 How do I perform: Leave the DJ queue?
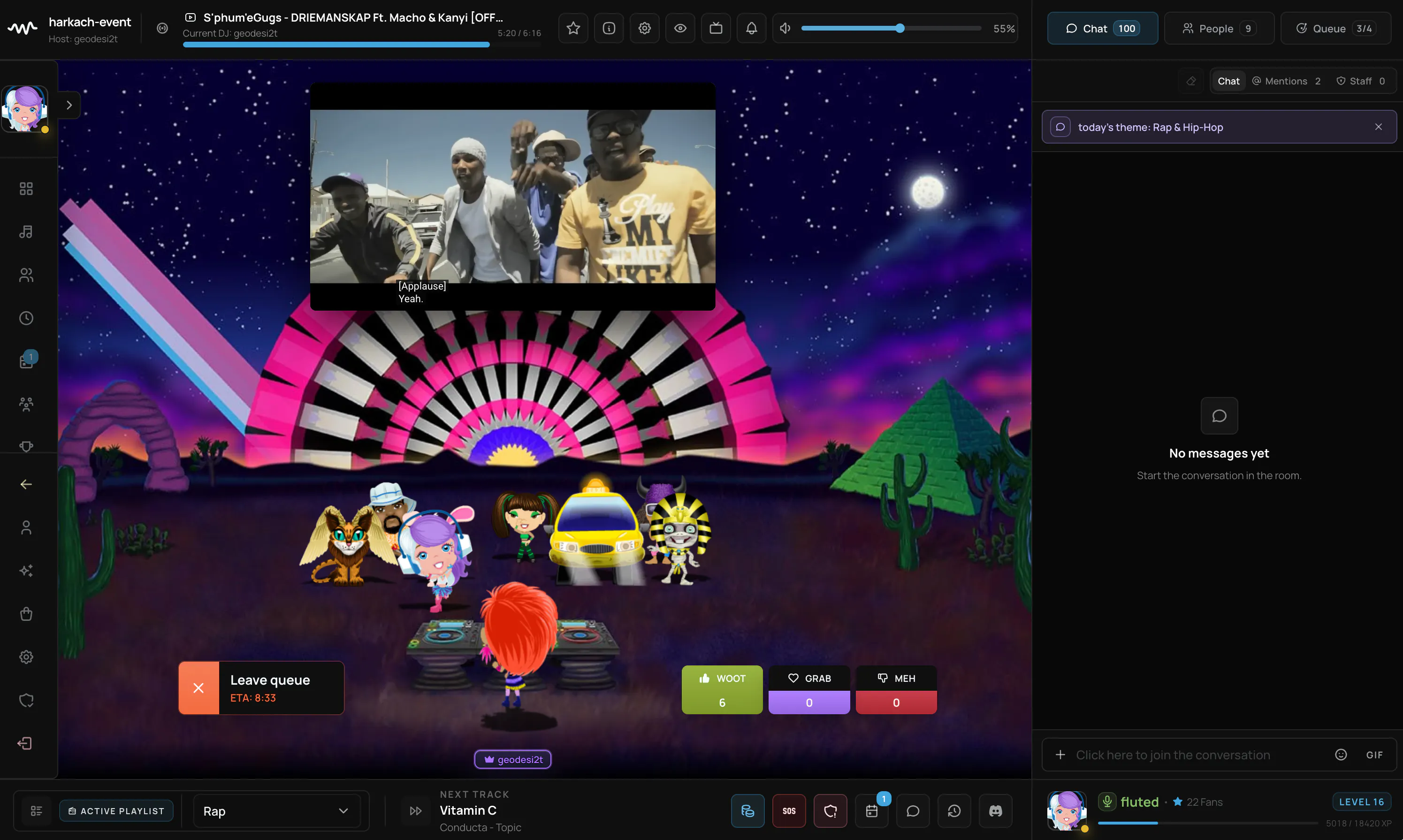coord(261,688)
